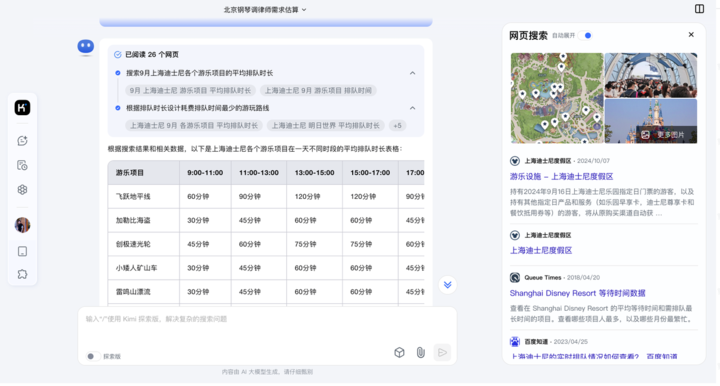This screenshot has width=720, height=386.
Task: Open the mobile app icon in sidebar
Action: [22, 252]
